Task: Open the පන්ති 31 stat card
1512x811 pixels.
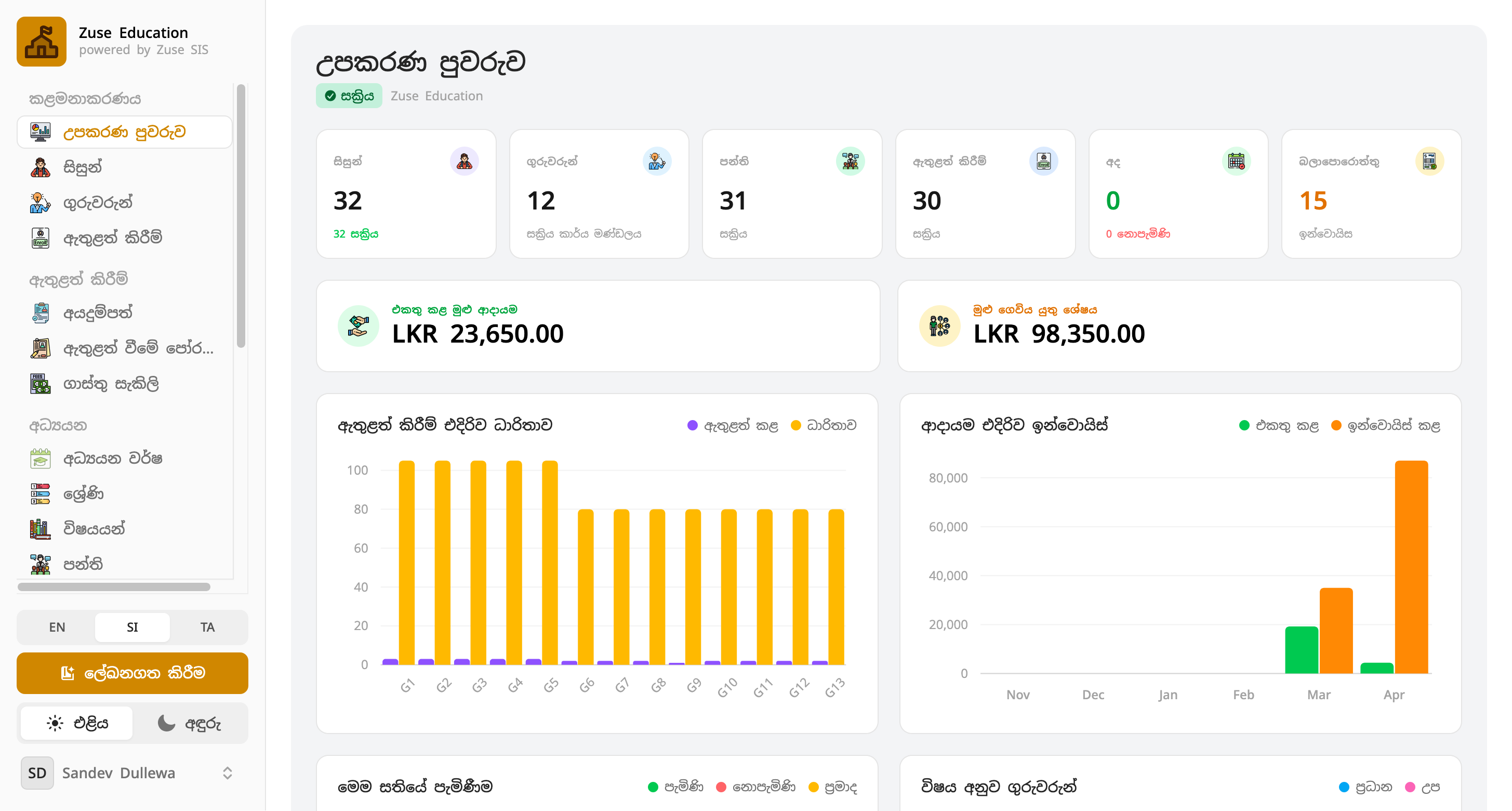Action: tap(792, 194)
